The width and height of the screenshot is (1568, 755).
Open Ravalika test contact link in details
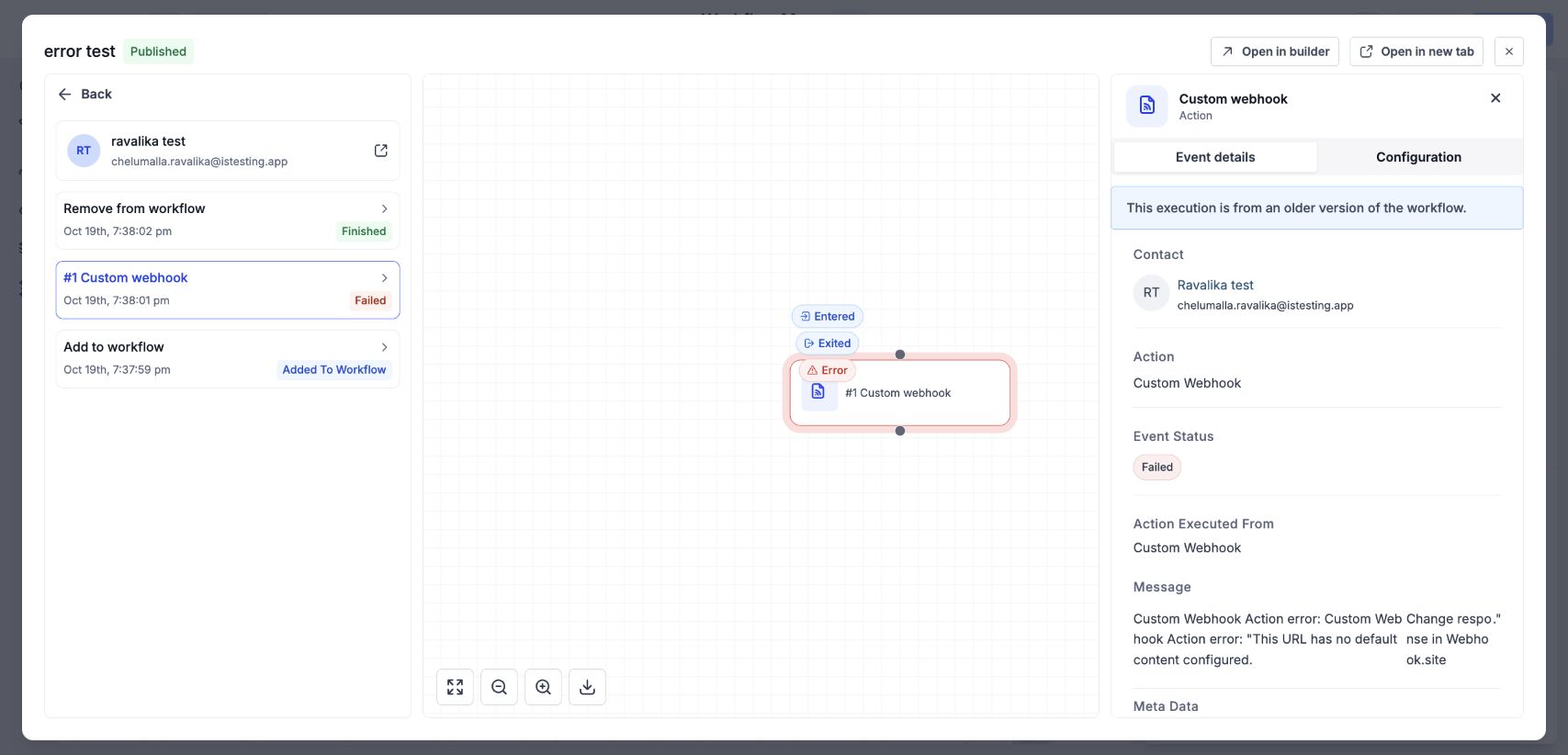click(x=1215, y=285)
